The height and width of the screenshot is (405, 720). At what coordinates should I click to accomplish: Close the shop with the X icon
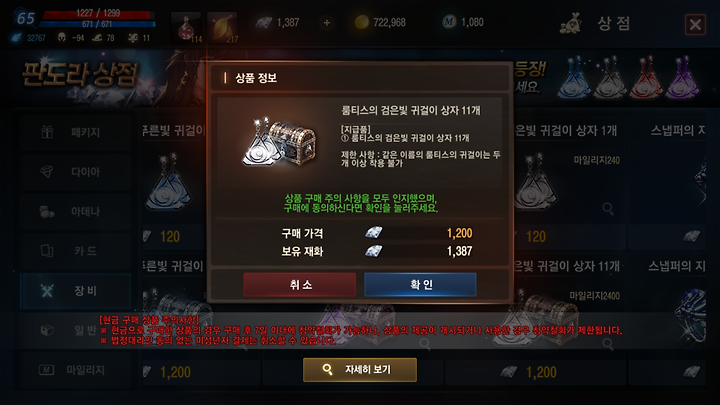(695, 24)
